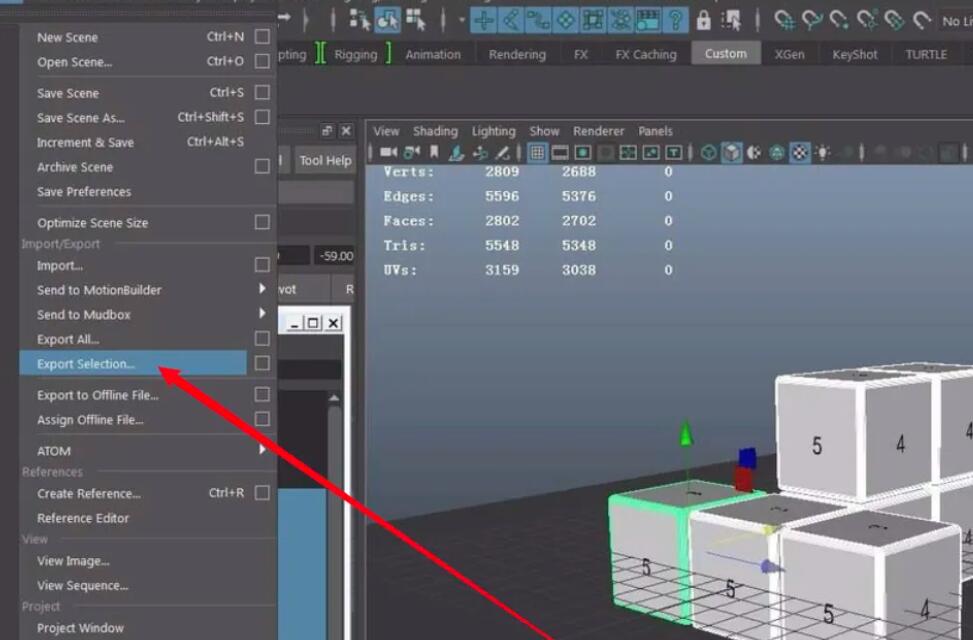The height and width of the screenshot is (640, 973).
Task: Switch to the Rendering shelf tab
Action: 516,54
